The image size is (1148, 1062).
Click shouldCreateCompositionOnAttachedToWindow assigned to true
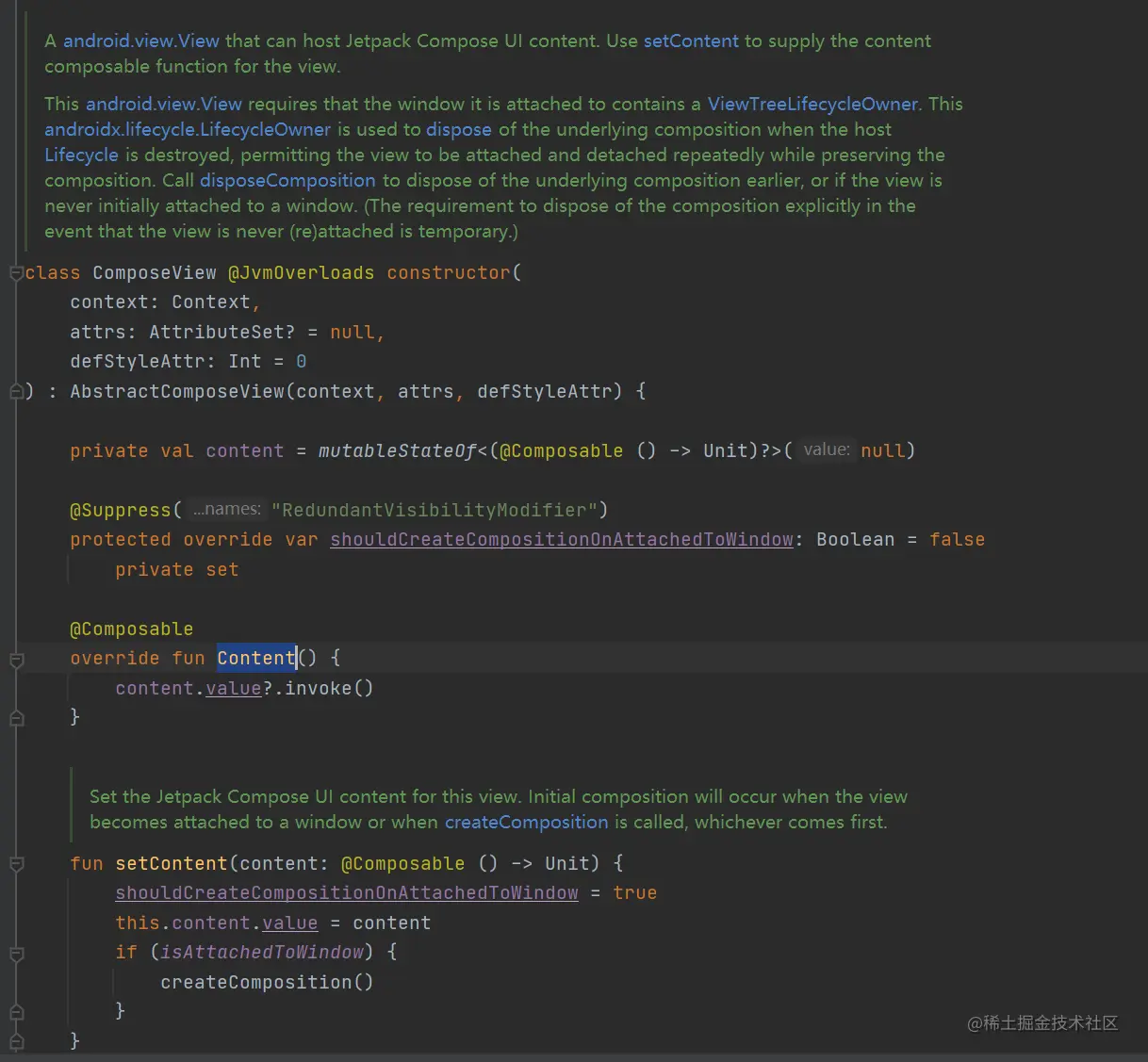347,893
